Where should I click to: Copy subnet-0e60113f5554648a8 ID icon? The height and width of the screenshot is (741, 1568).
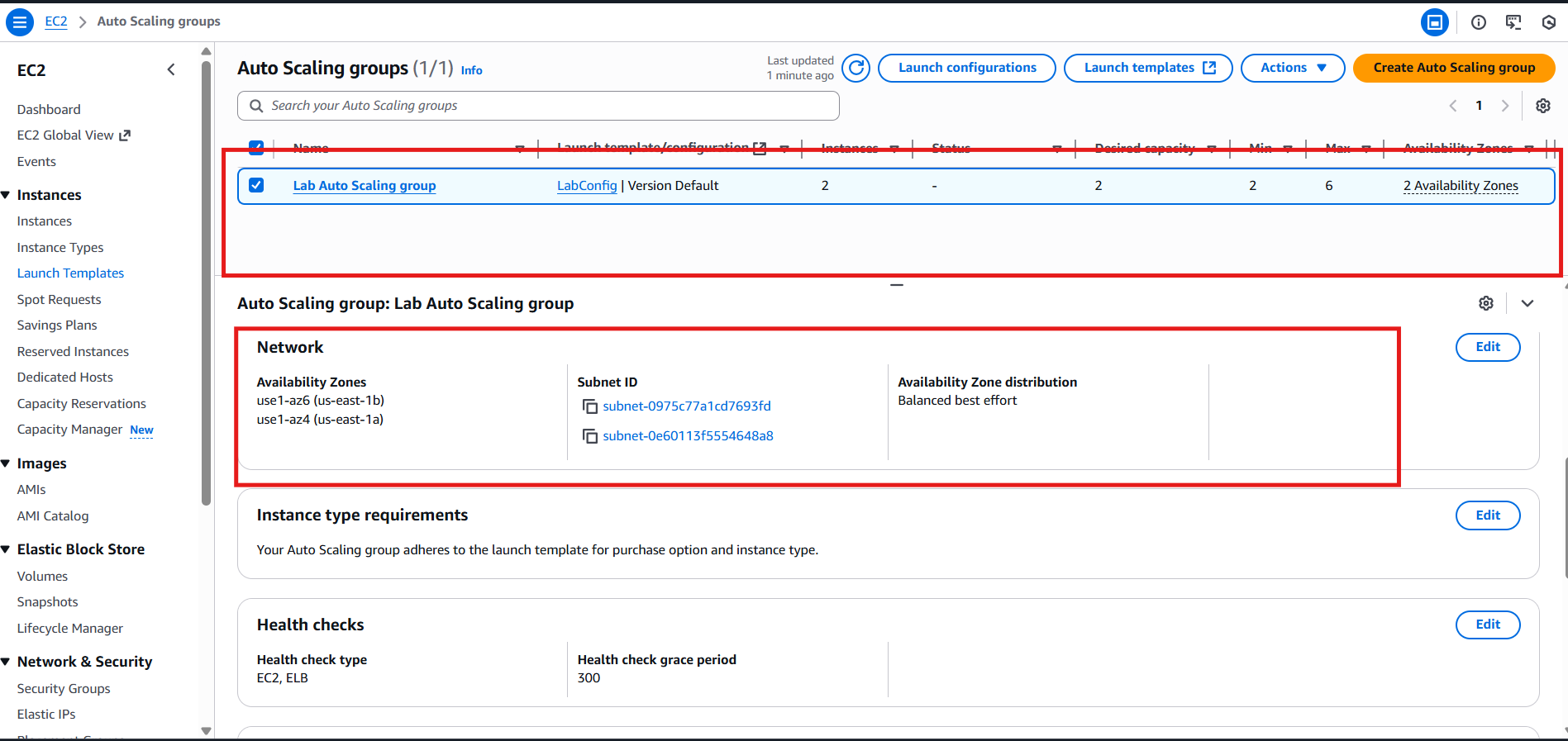click(x=590, y=436)
